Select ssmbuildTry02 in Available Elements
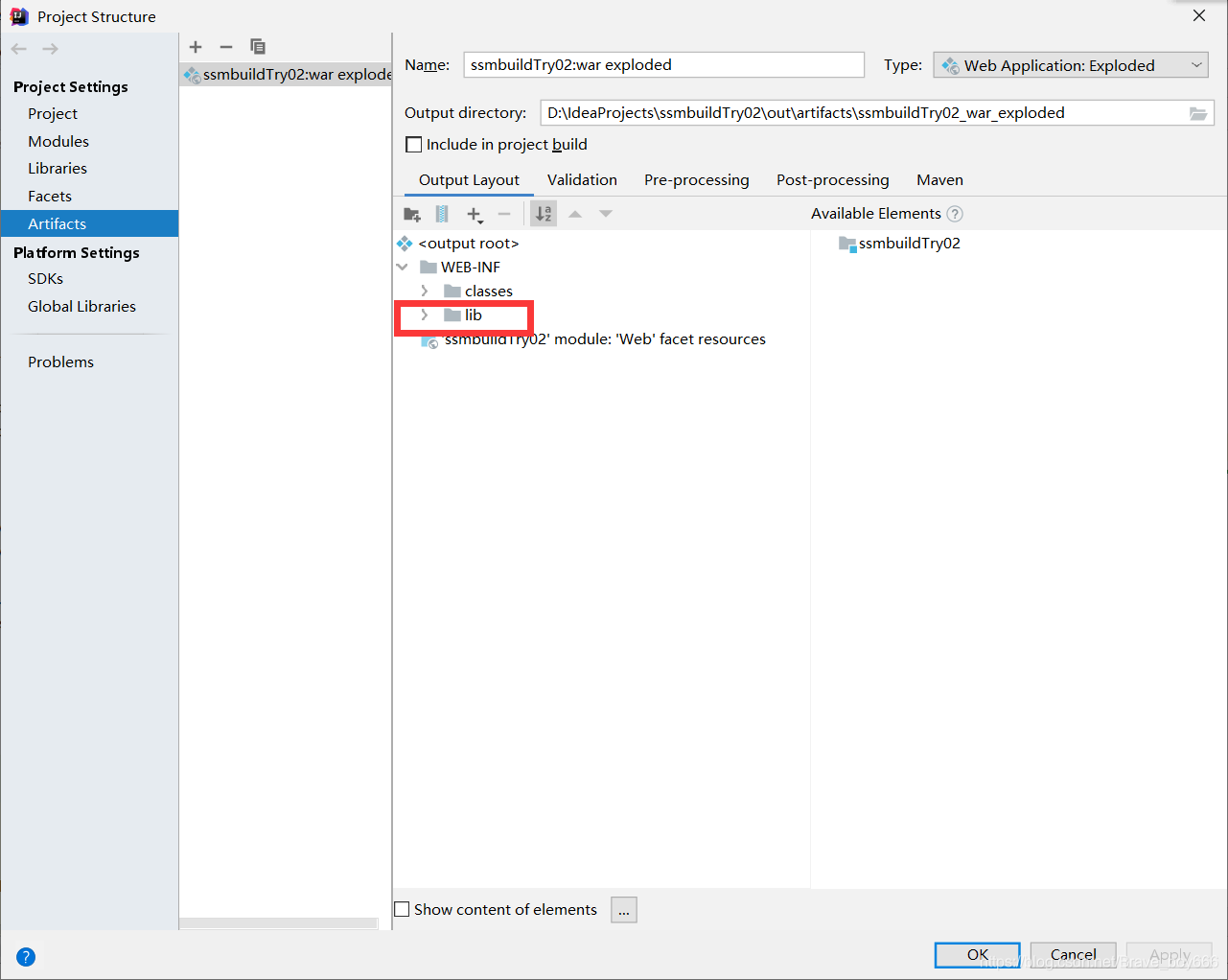The image size is (1228, 980). (x=910, y=244)
